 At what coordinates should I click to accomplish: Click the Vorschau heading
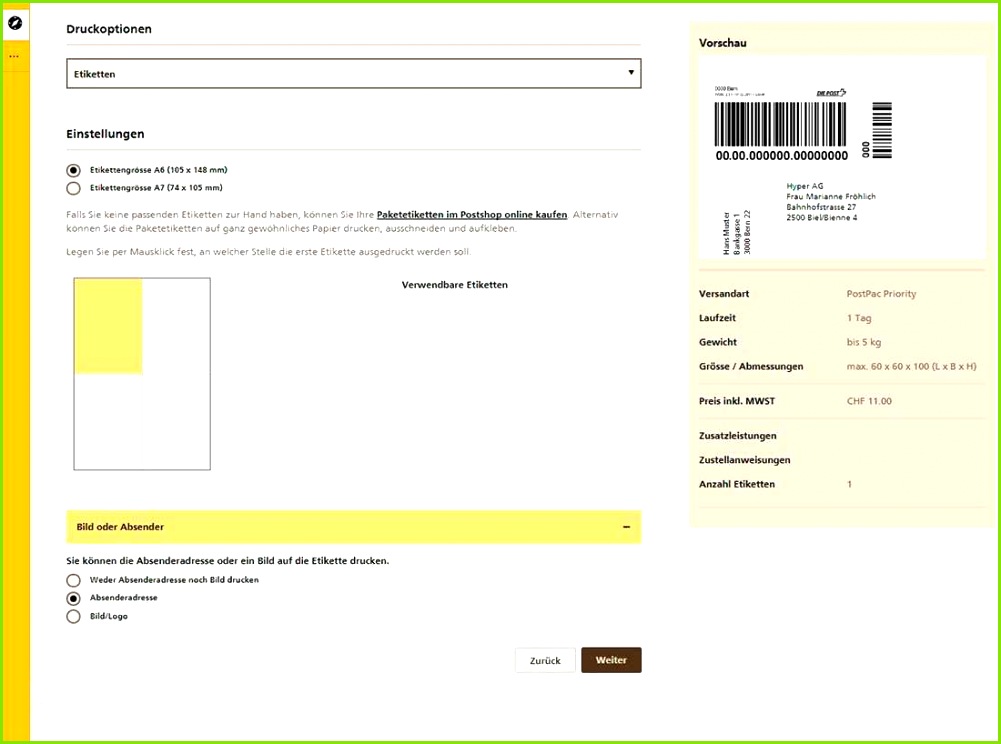coord(723,43)
